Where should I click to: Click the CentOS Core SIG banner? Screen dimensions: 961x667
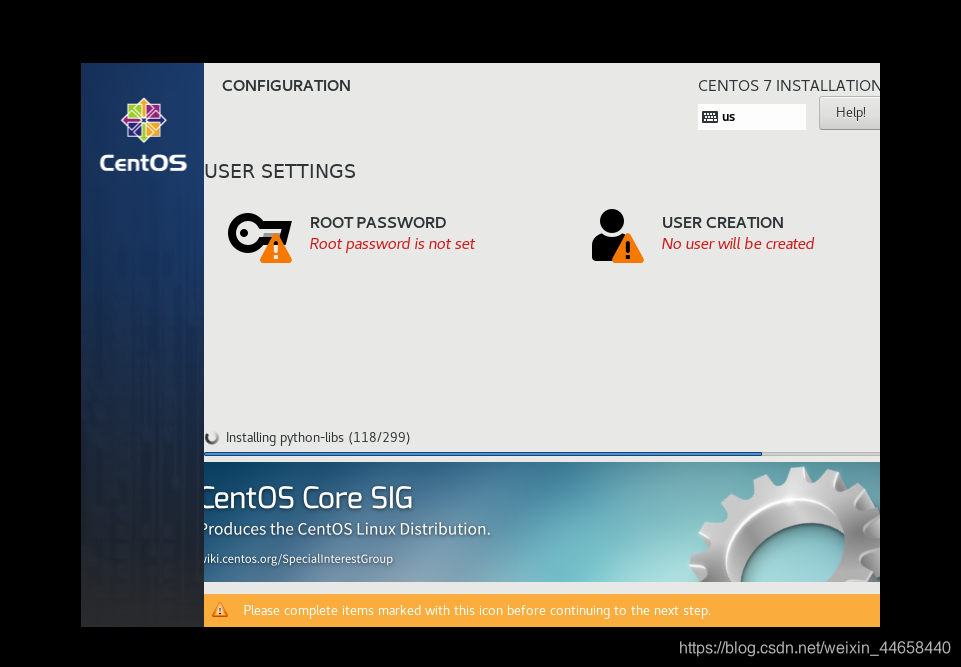click(542, 522)
